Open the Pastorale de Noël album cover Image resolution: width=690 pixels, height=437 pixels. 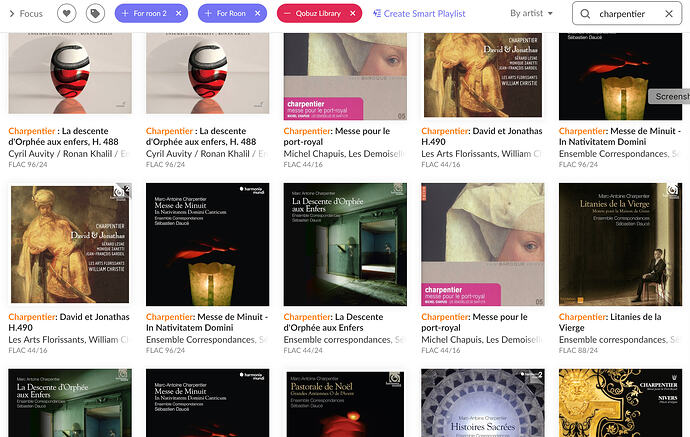[345, 403]
